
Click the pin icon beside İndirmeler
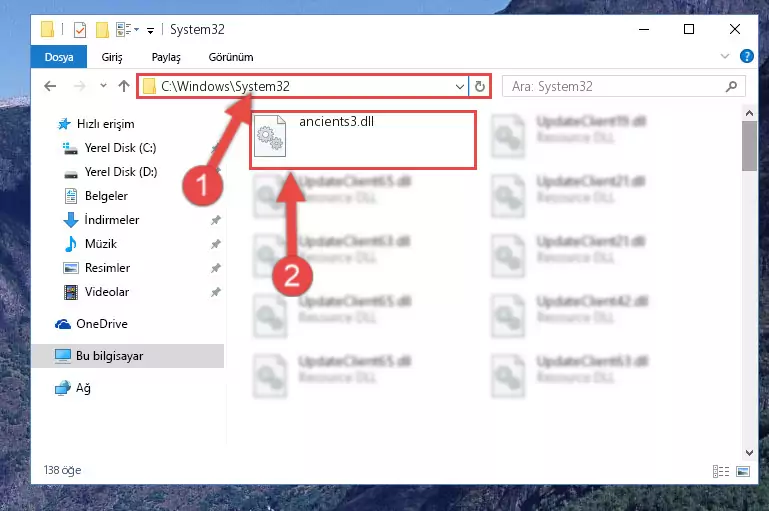pyautogui.click(x=215, y=220)
